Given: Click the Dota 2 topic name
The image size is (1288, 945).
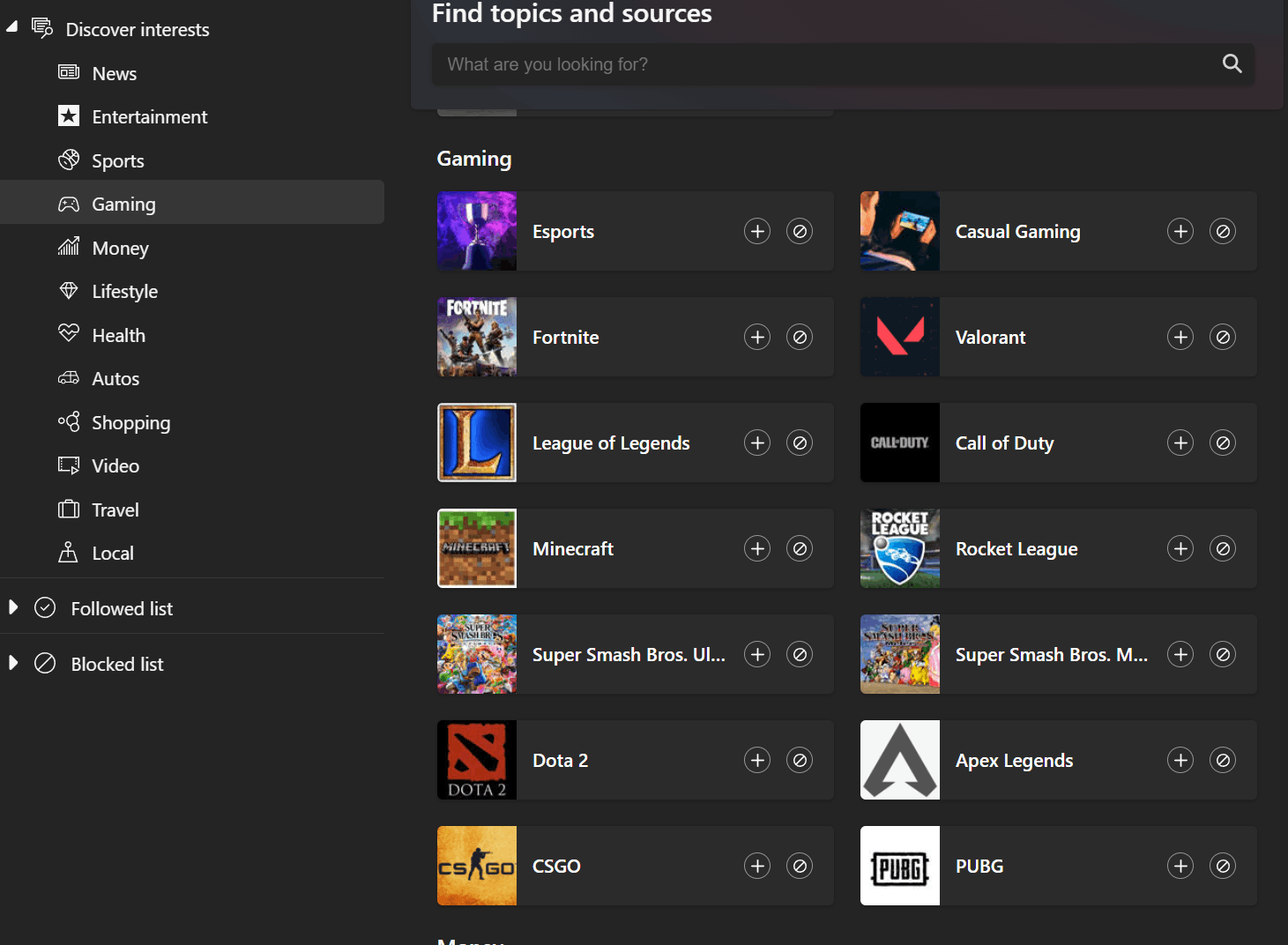Looking at the screenshot, I should click(560, 760).
